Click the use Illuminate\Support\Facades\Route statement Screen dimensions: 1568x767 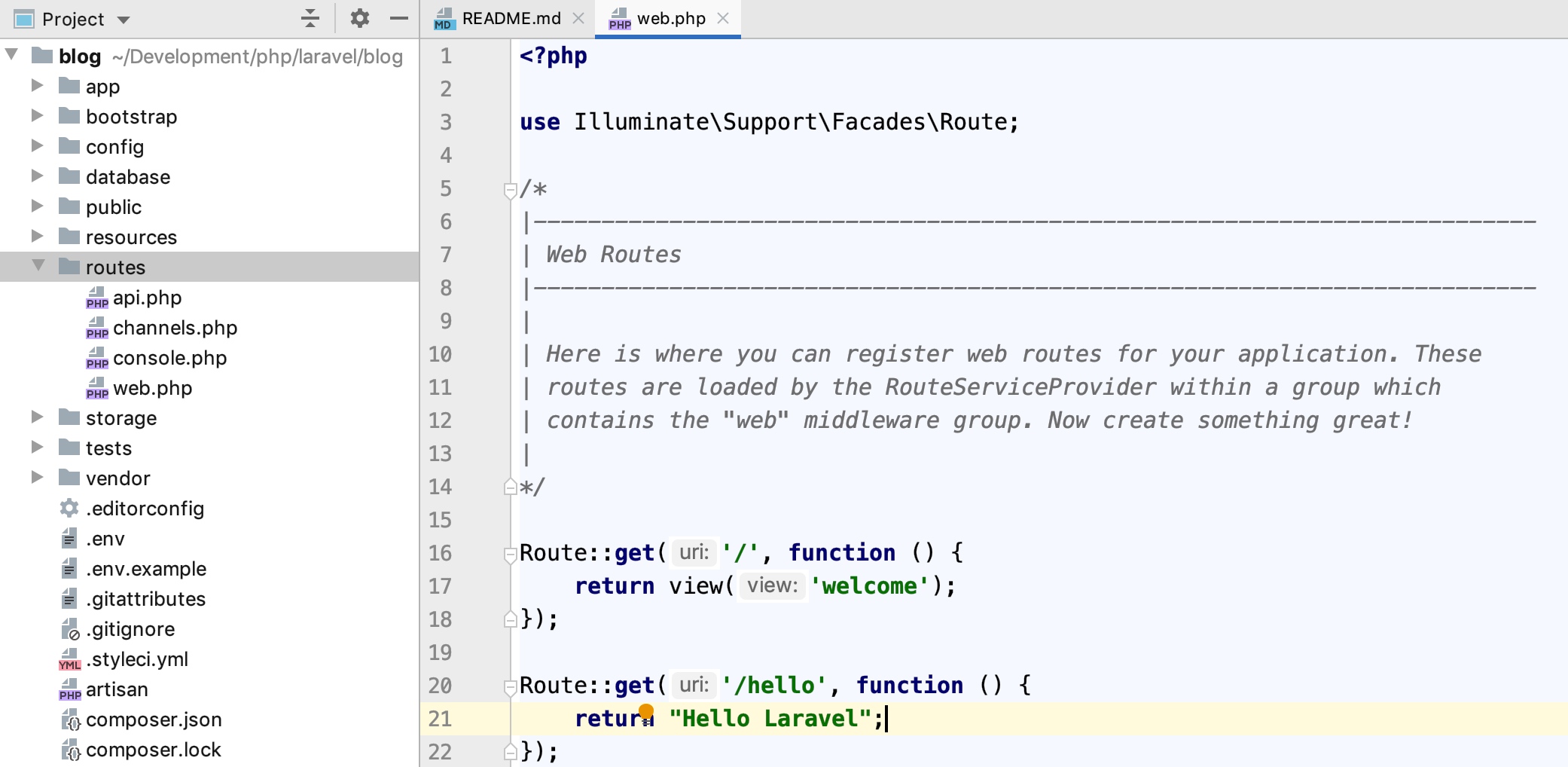(x=769, y=122)
